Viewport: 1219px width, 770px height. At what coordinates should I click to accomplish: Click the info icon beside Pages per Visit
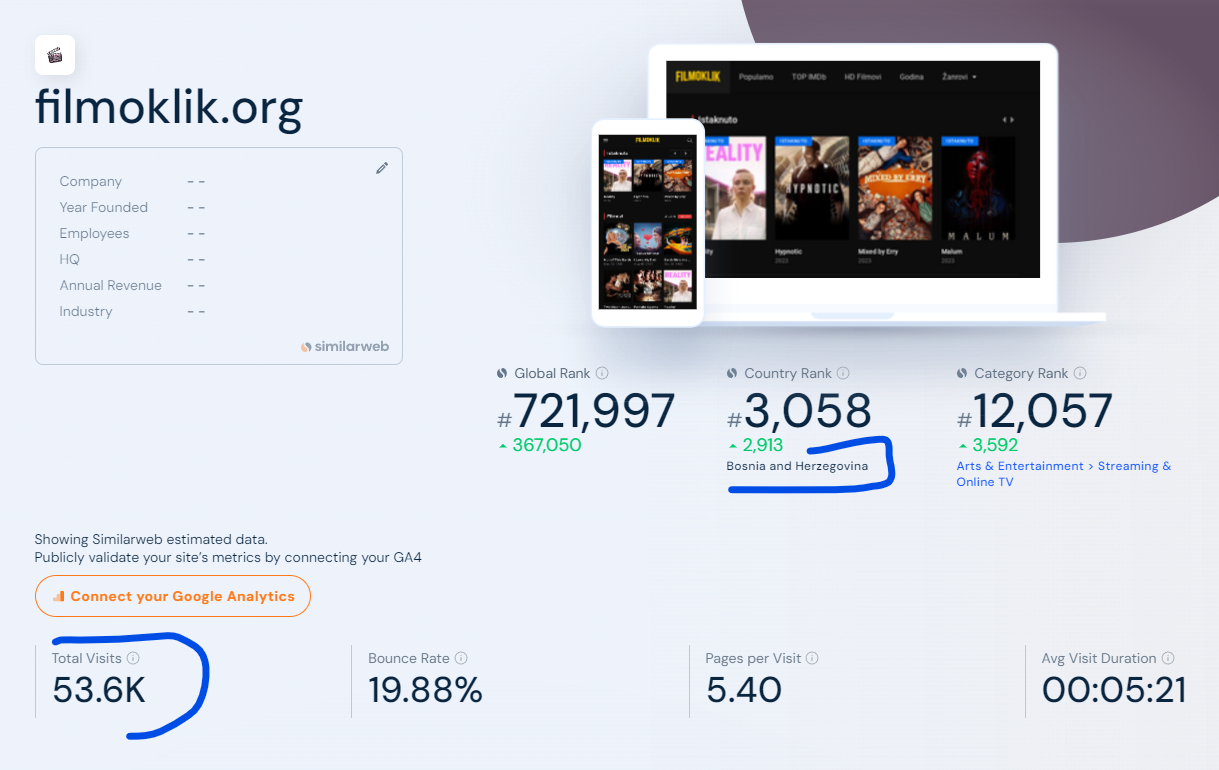(x=812, y=658)
